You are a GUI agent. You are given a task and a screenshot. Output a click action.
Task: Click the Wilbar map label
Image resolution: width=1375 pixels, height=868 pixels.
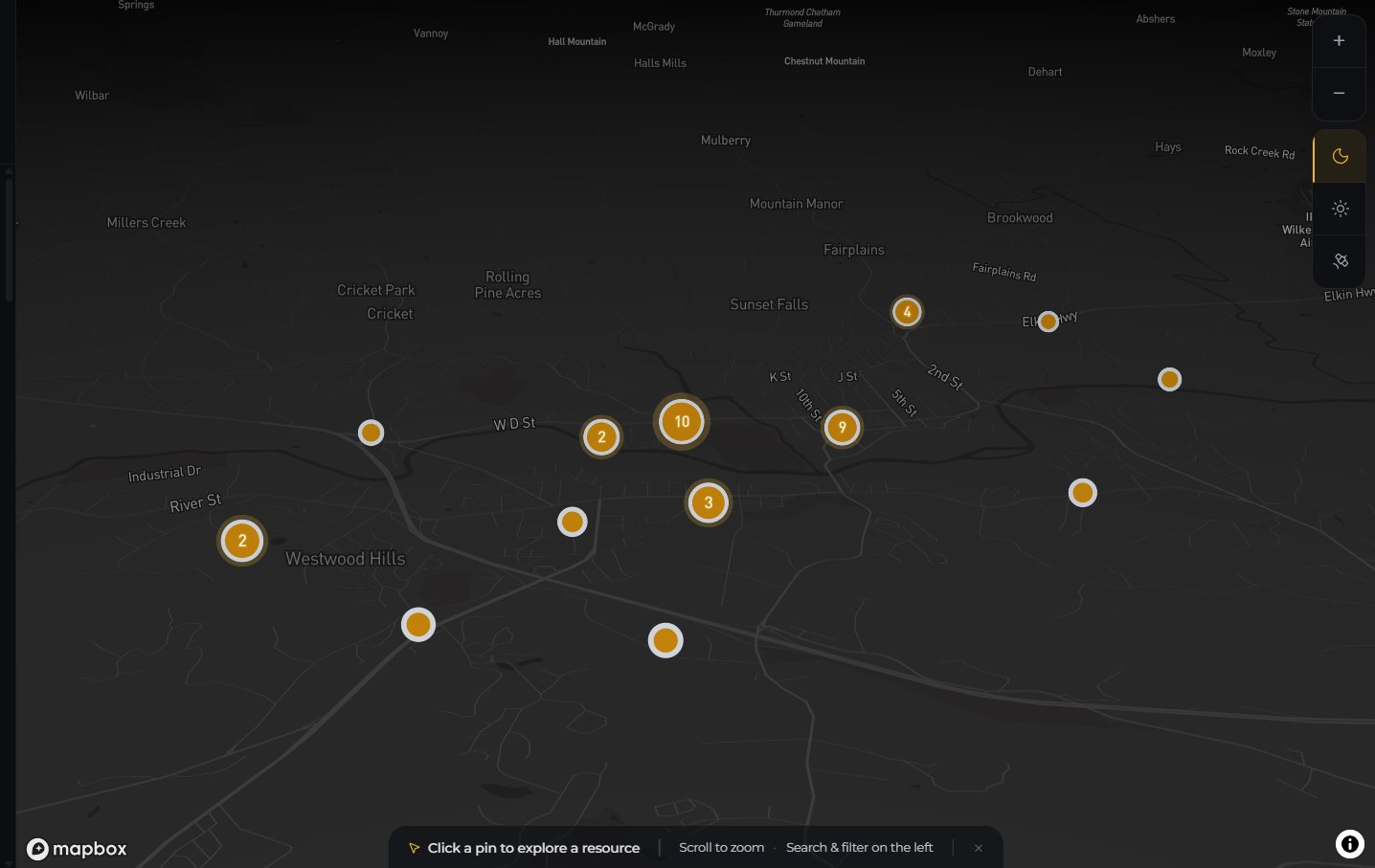click(x=92, y=96)
